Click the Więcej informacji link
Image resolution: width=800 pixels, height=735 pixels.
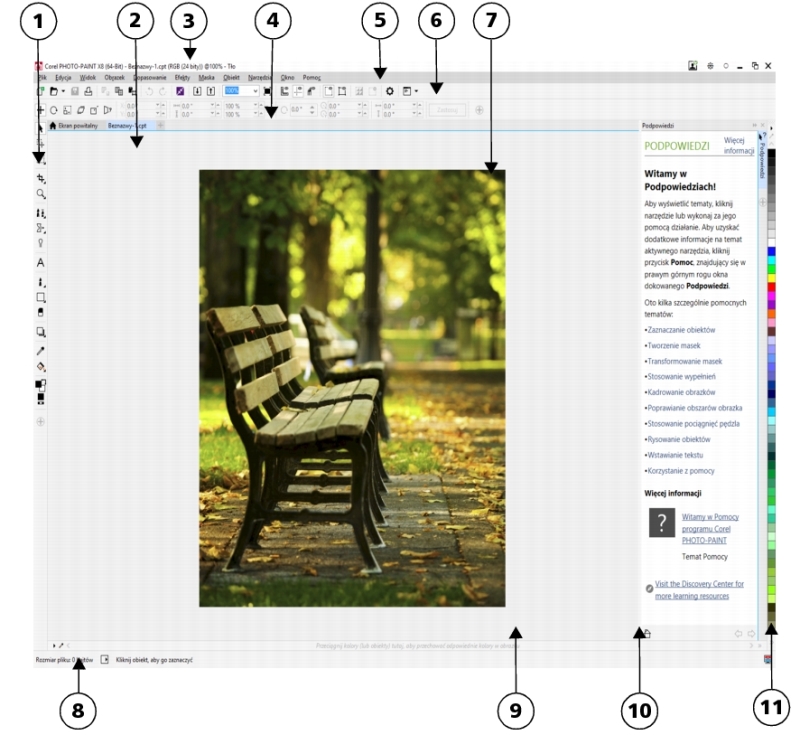pyautogui.click(x=737, y=146)
